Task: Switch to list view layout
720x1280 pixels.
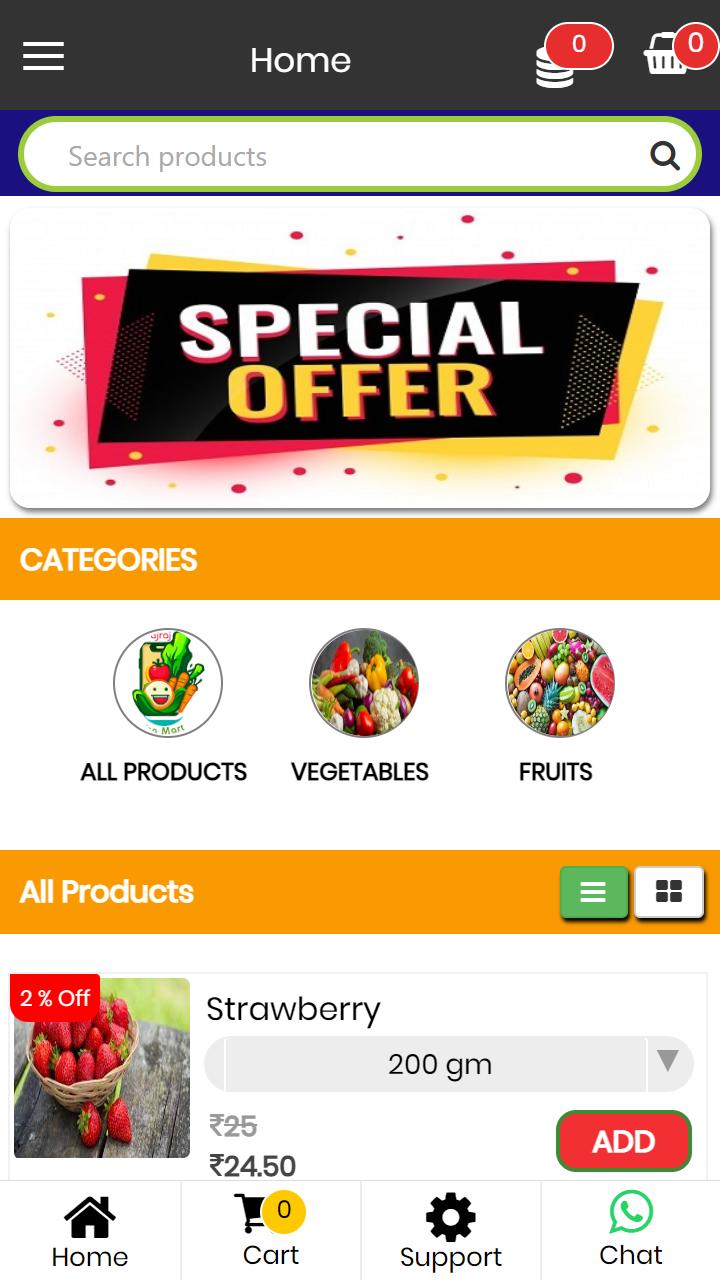Action: (594, 892)
